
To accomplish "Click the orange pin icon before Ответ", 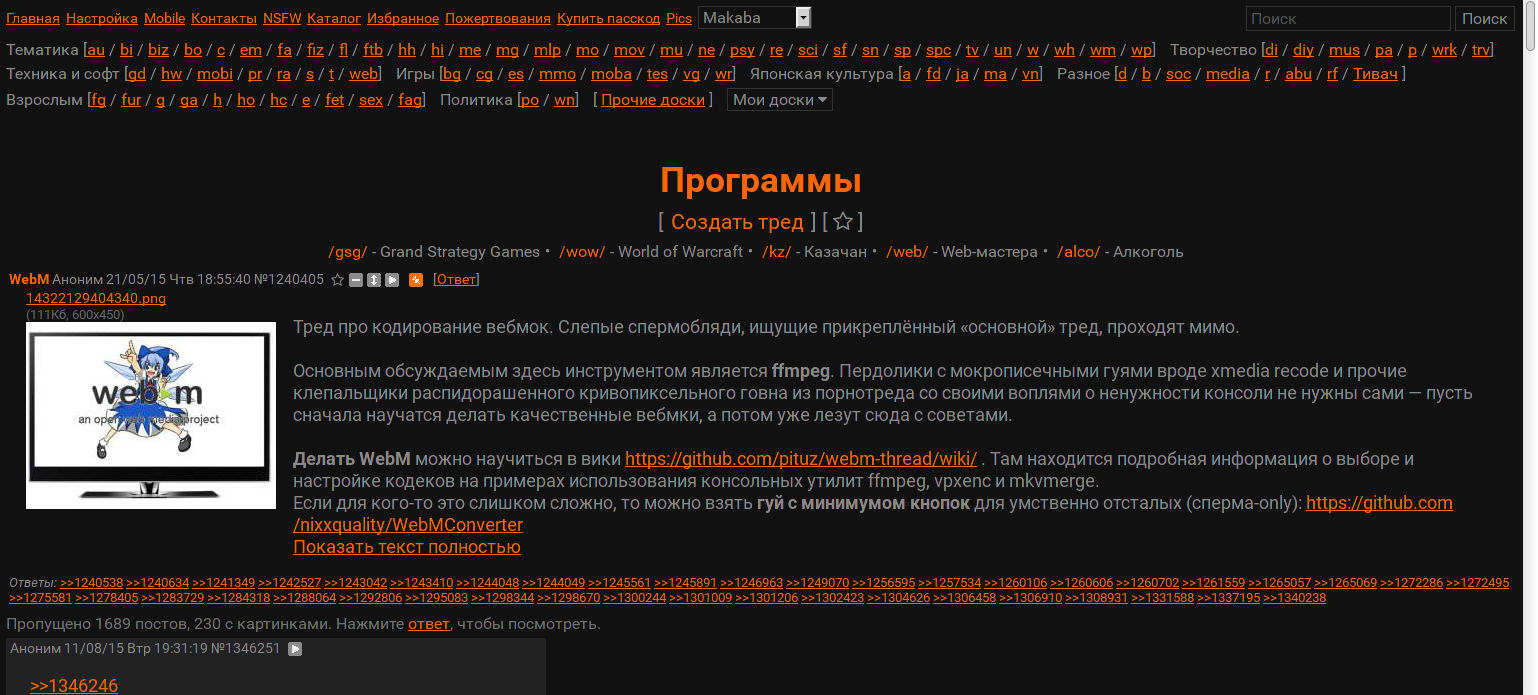I will [416, 280].
